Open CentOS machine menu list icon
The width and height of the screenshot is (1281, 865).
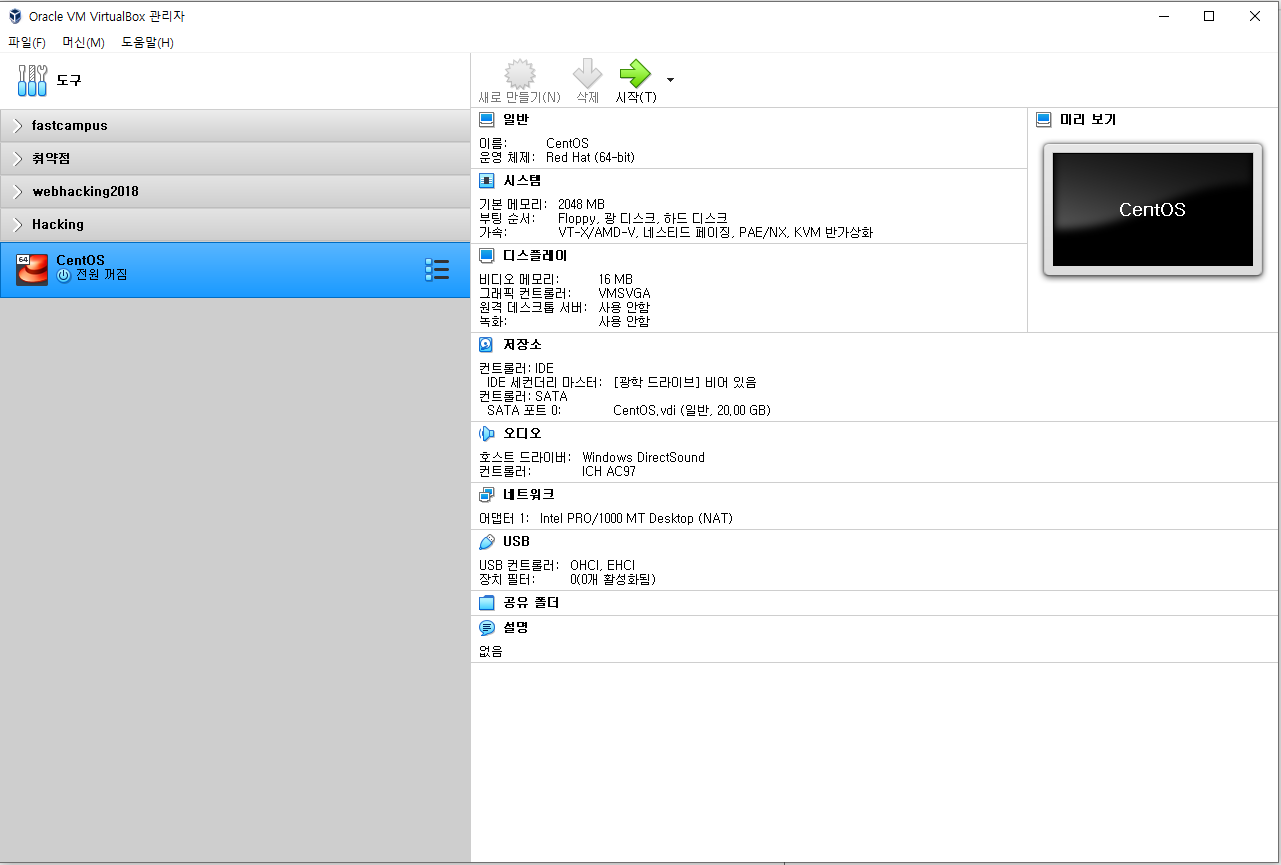pos(437,270)
